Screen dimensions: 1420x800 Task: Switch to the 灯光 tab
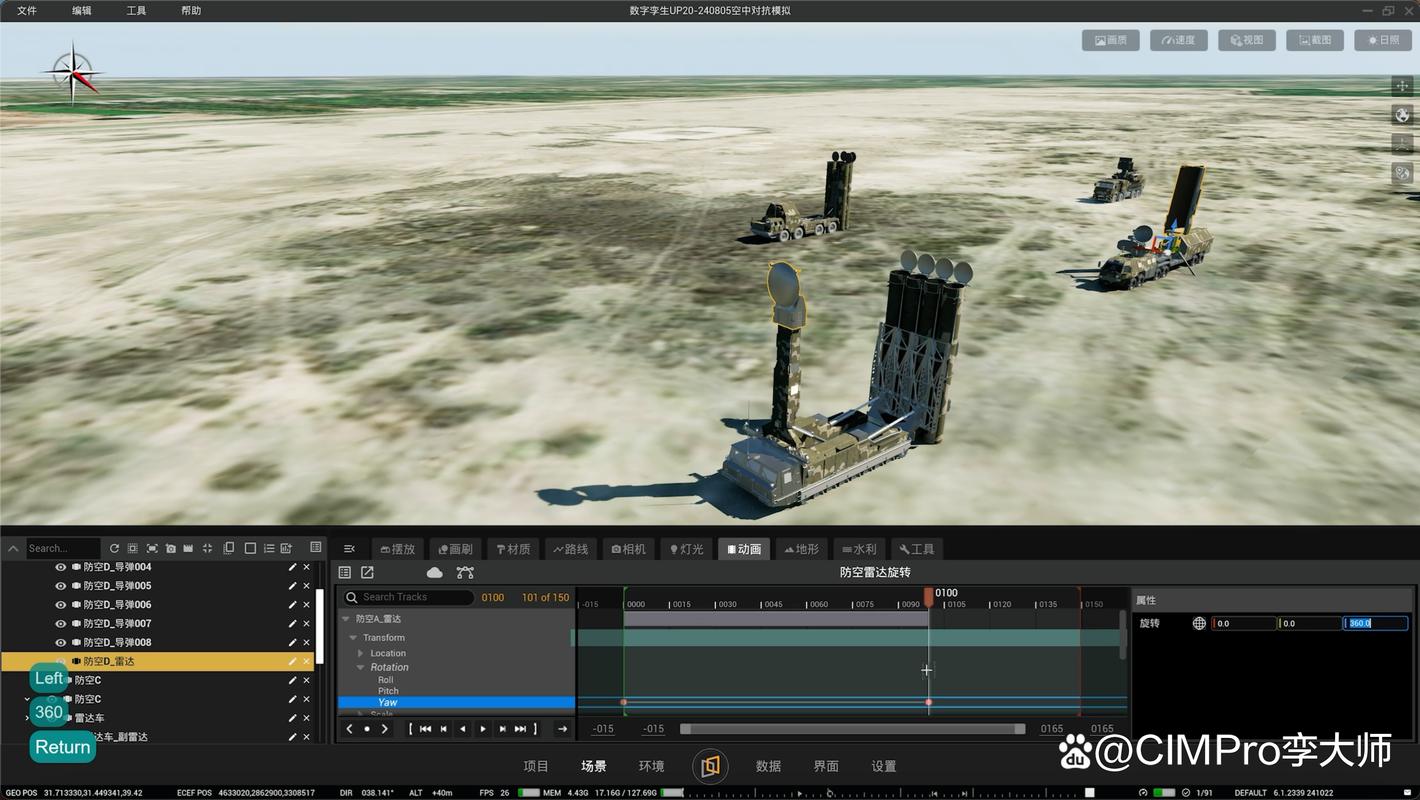(687, 549)
